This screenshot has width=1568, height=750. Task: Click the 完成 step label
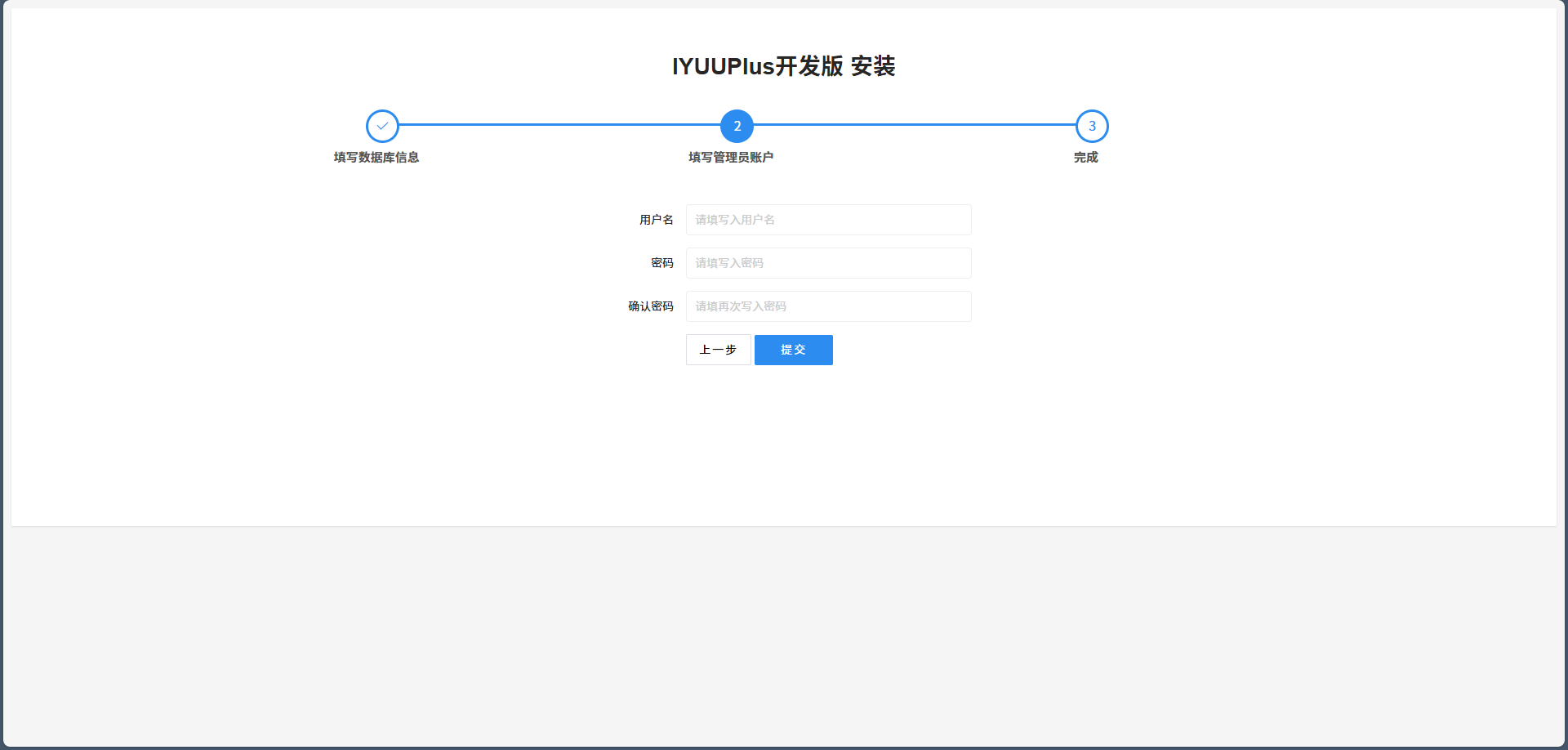1085,157
